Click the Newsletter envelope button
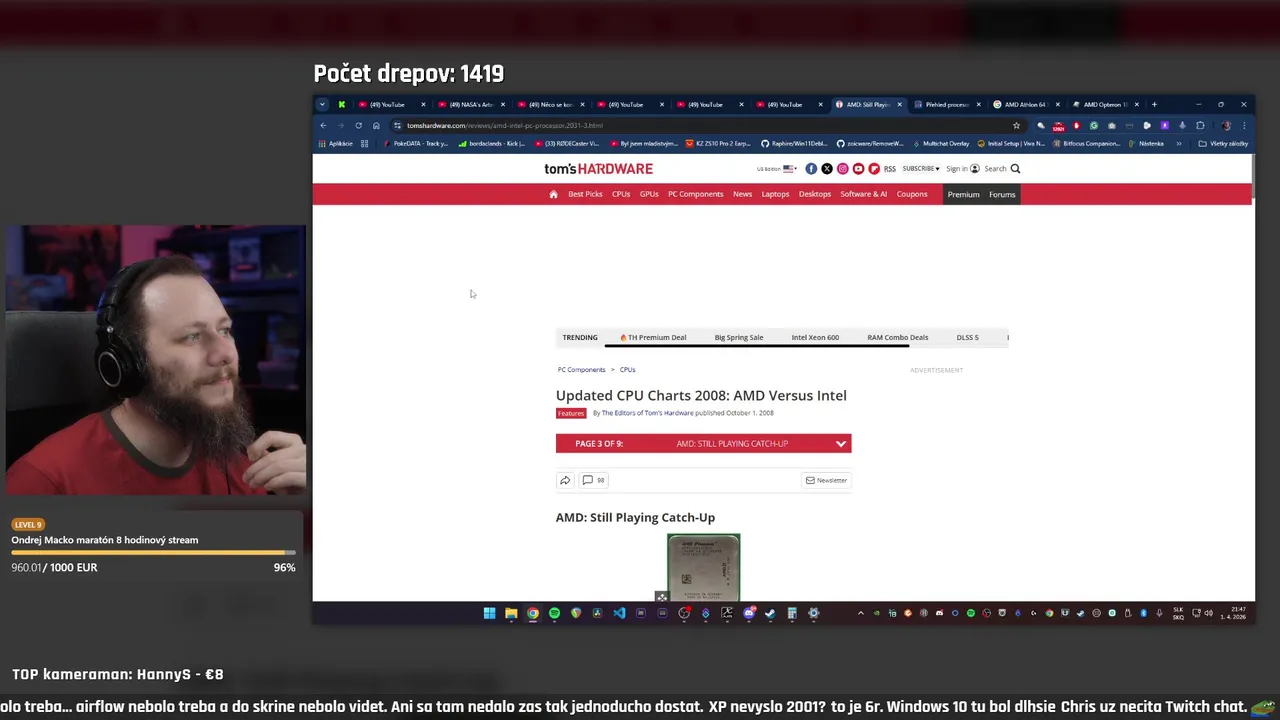Viewport: 1280px width, 720px height. tap(826, 480)
